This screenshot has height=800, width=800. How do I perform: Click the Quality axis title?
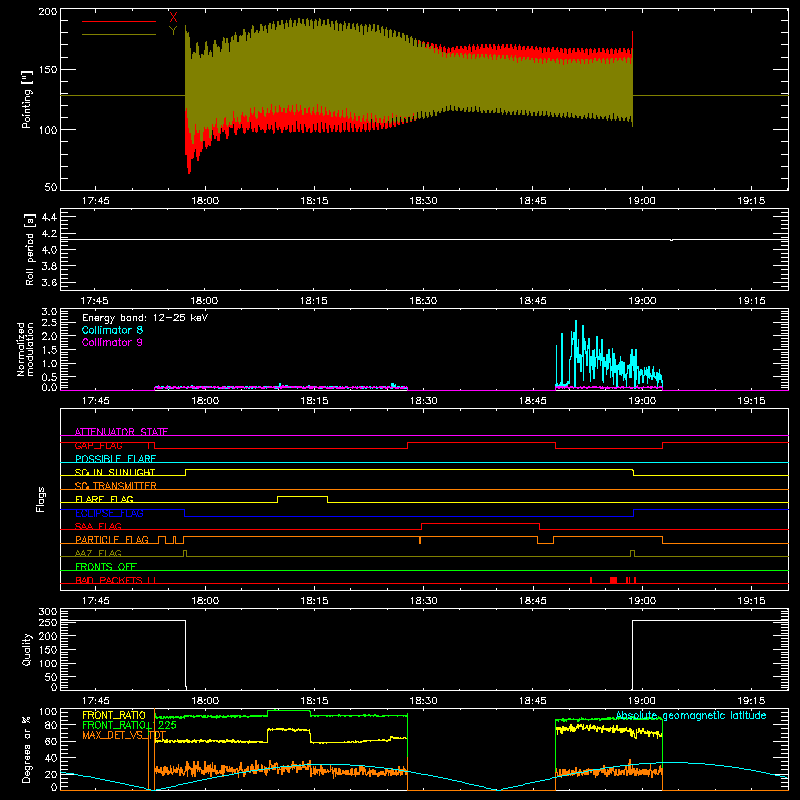(x=27, y=649)
